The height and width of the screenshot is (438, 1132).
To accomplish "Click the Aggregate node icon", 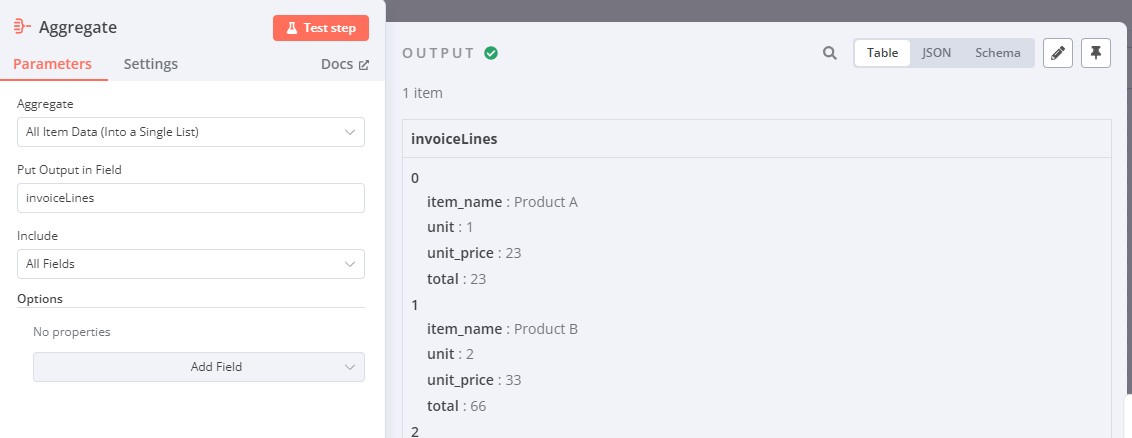I will [21, 27].
